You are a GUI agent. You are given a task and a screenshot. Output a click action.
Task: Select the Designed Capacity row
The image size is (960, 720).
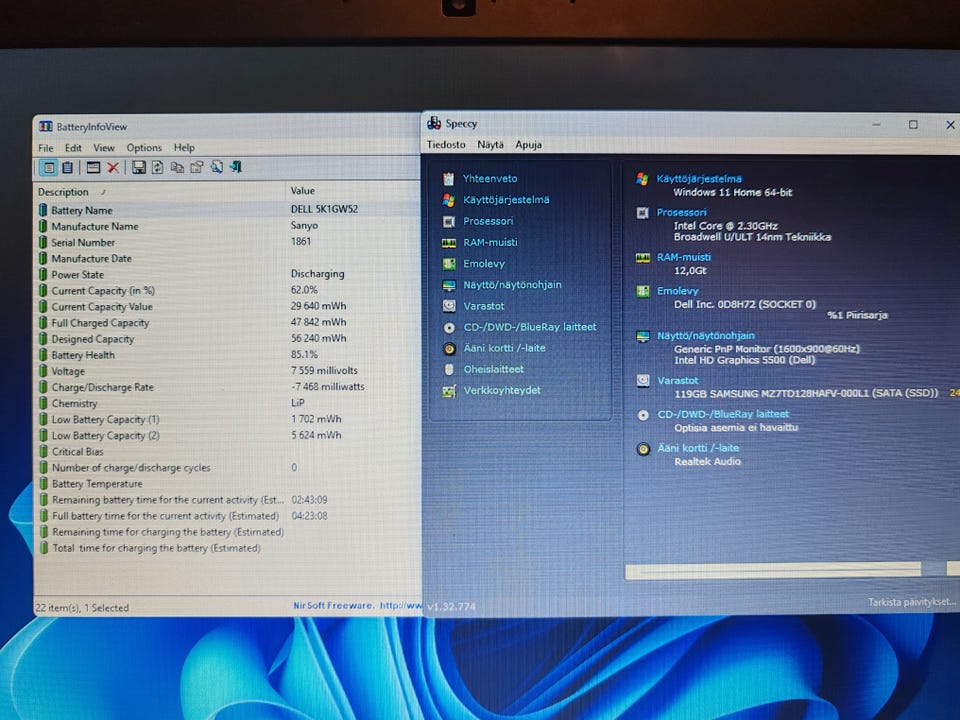(x=227, y=339)
